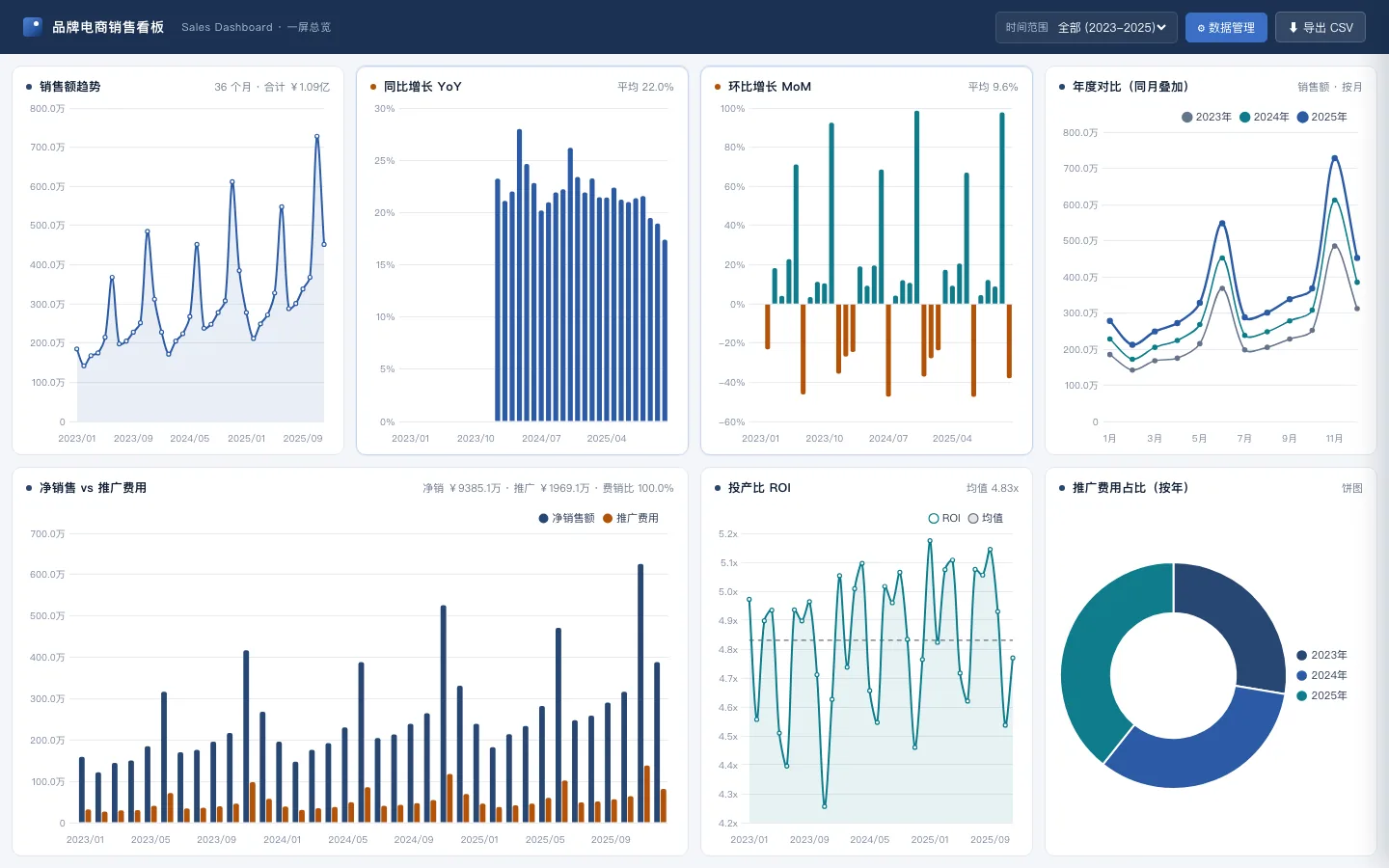Click the 环比增长 MoM card title
The width and height of the screenshot is (1389, 868).
[770, 87]
